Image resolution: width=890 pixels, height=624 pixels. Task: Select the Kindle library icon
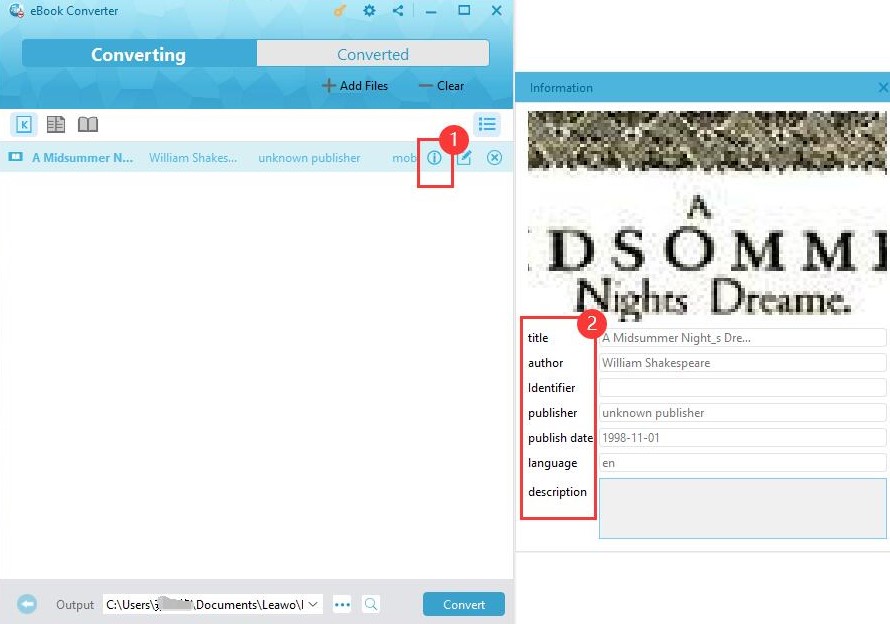(24, 124)
